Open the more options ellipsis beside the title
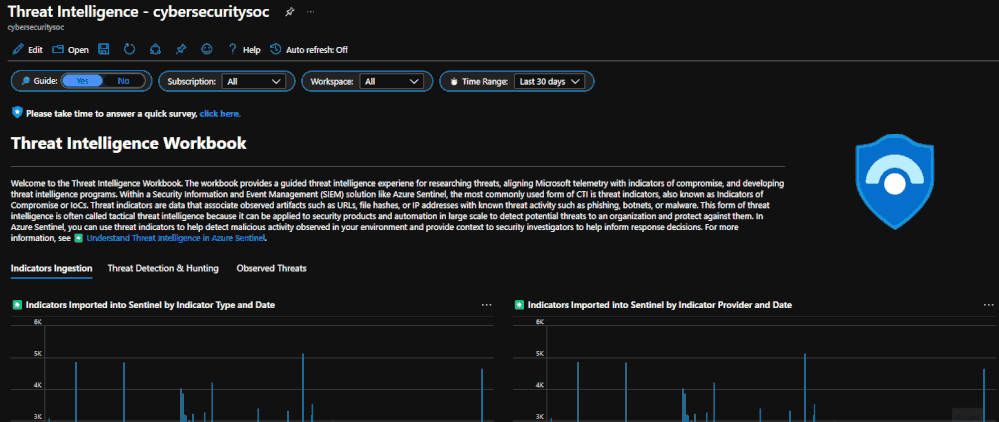This screenshot has height=422, width=999. 310,12
